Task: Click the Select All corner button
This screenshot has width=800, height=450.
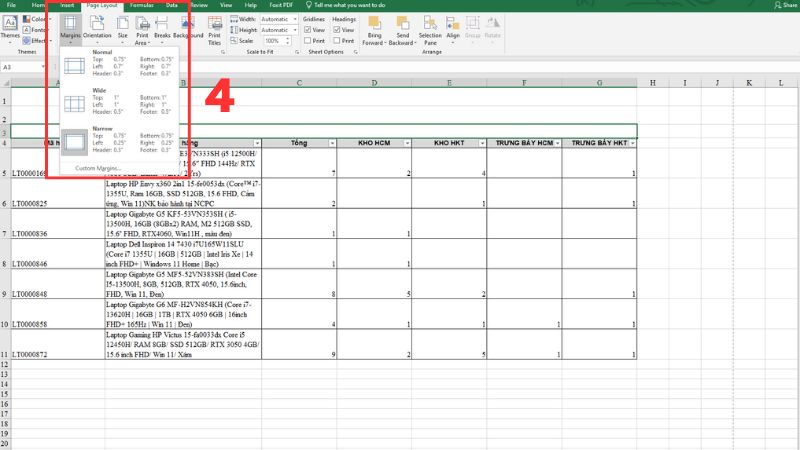Action: pos(5,83)
